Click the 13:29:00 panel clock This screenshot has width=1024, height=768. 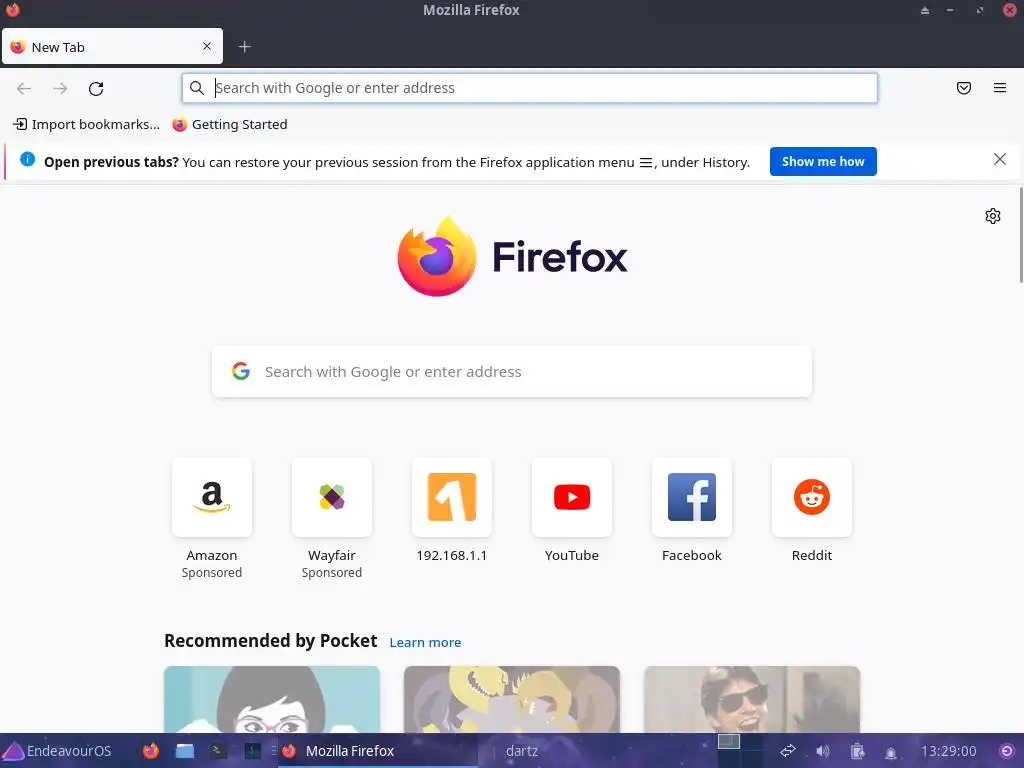(948, 751)
